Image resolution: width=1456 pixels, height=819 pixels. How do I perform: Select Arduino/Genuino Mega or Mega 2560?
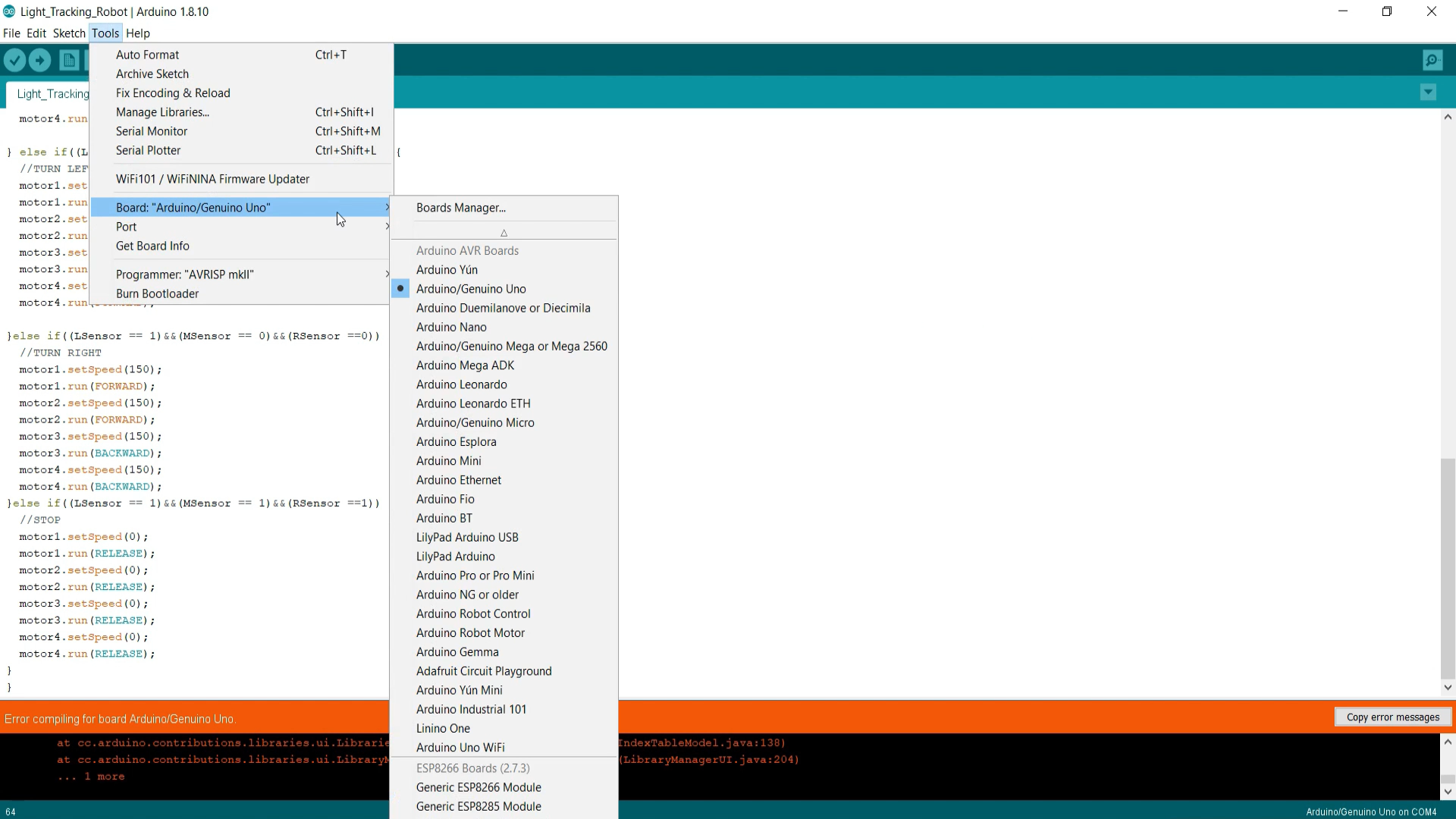[x=504, y=346]
